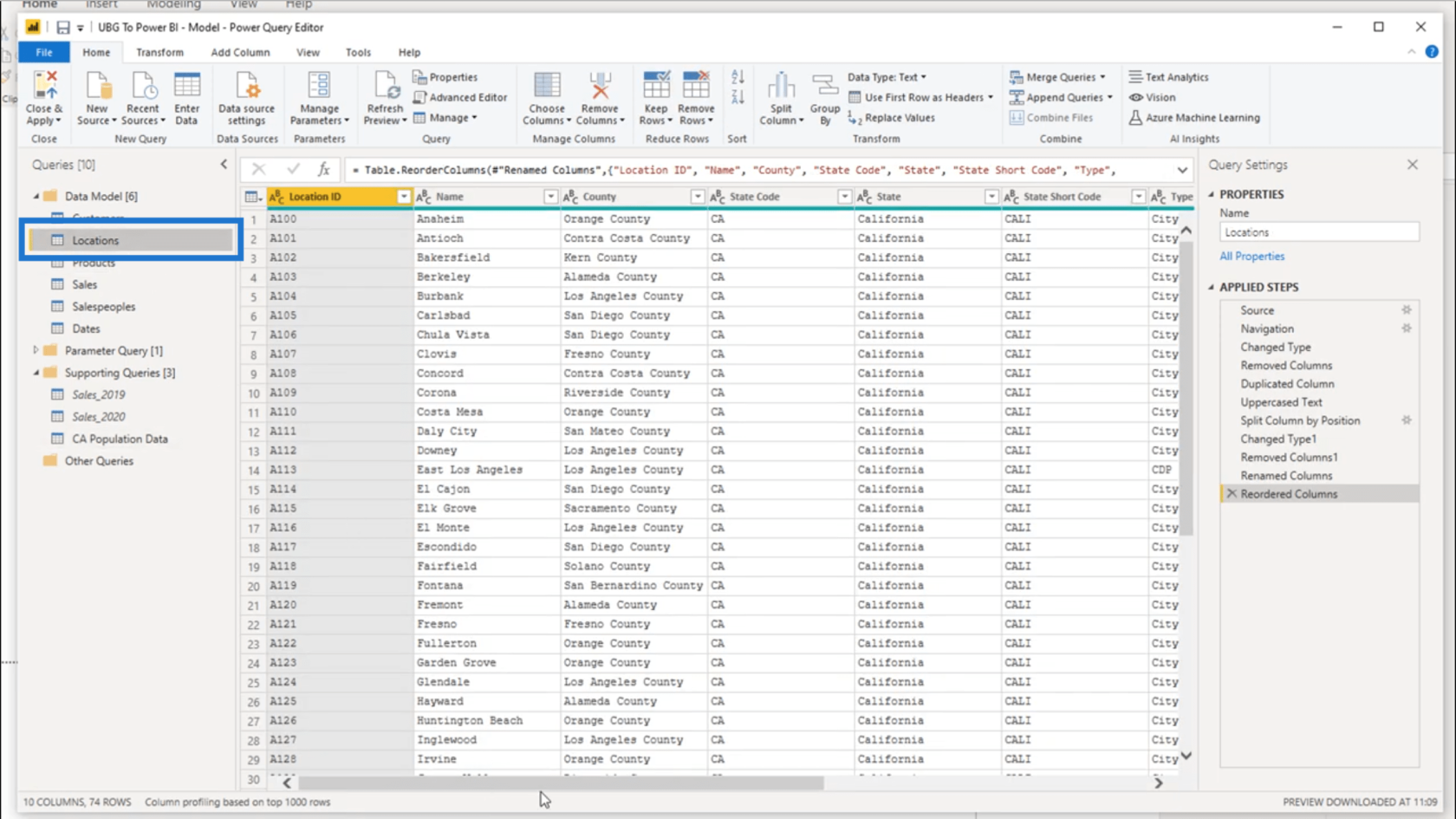Open Azure Machine Learning
The height and width of the screenshot is (819, 1456).
coord(1194,118)
